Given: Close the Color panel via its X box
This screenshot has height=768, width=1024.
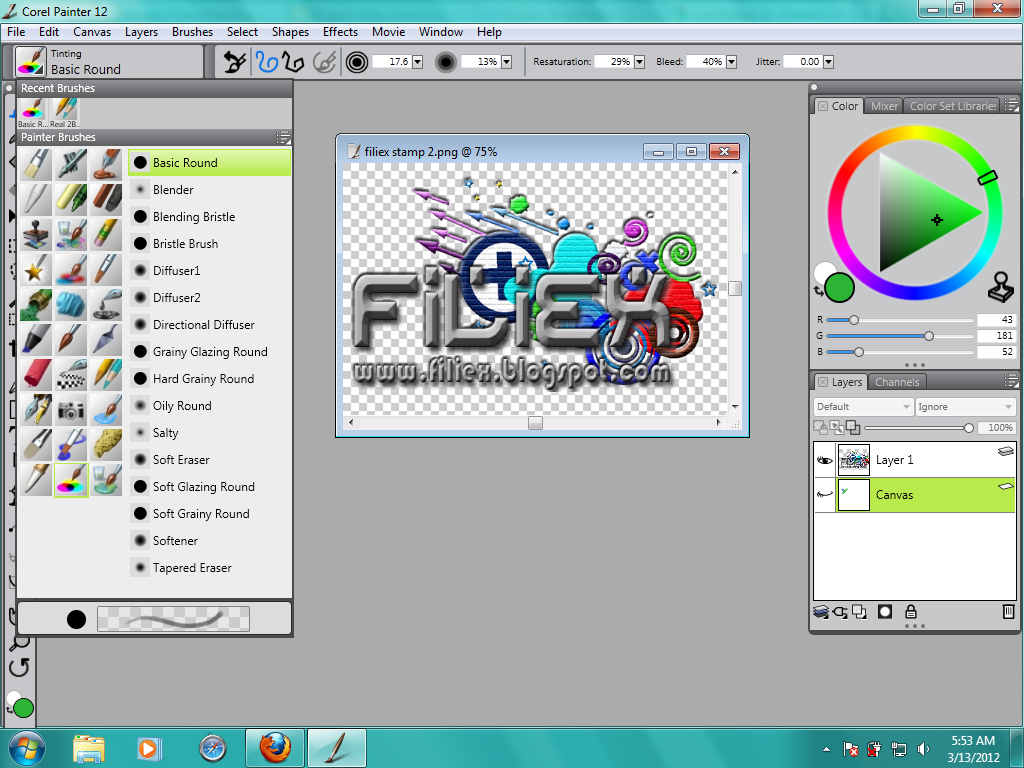Looking at the screenshot, I should coord(823,106).
